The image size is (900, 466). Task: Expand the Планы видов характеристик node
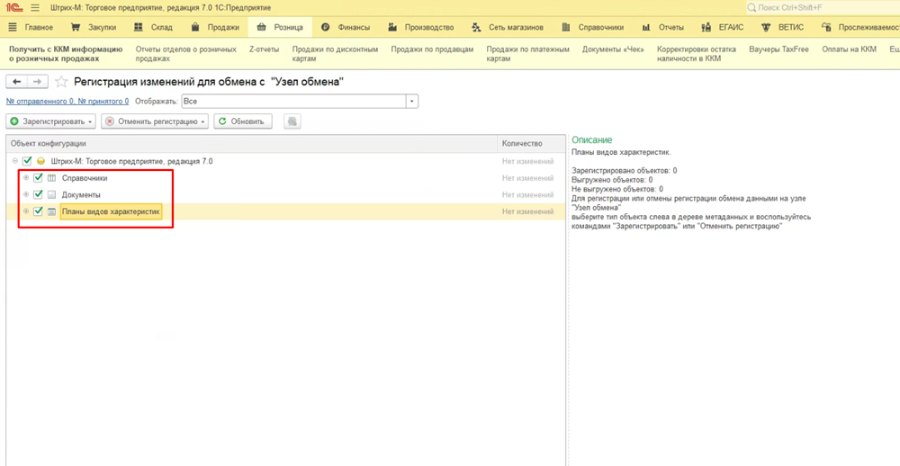[26, 212]
